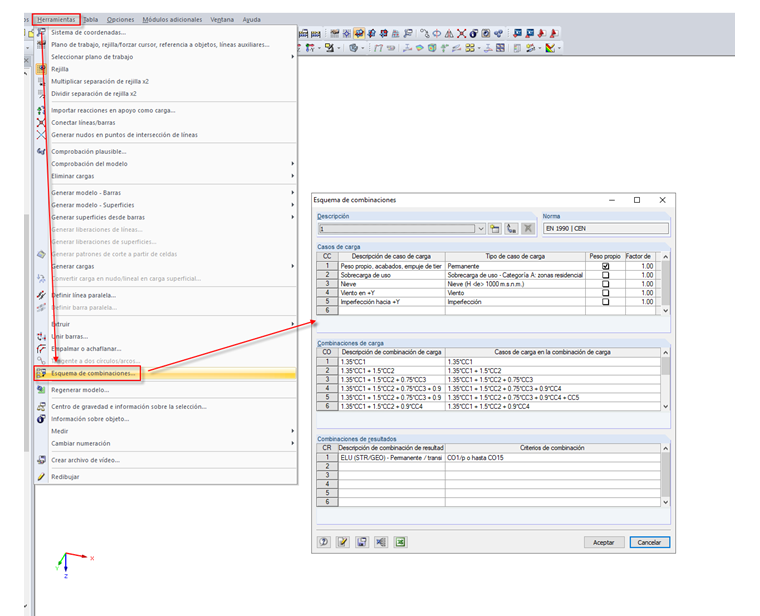Click the Redibujar pencil icon
This screenshot has height=616, width=760.
(x=42, y=477)
